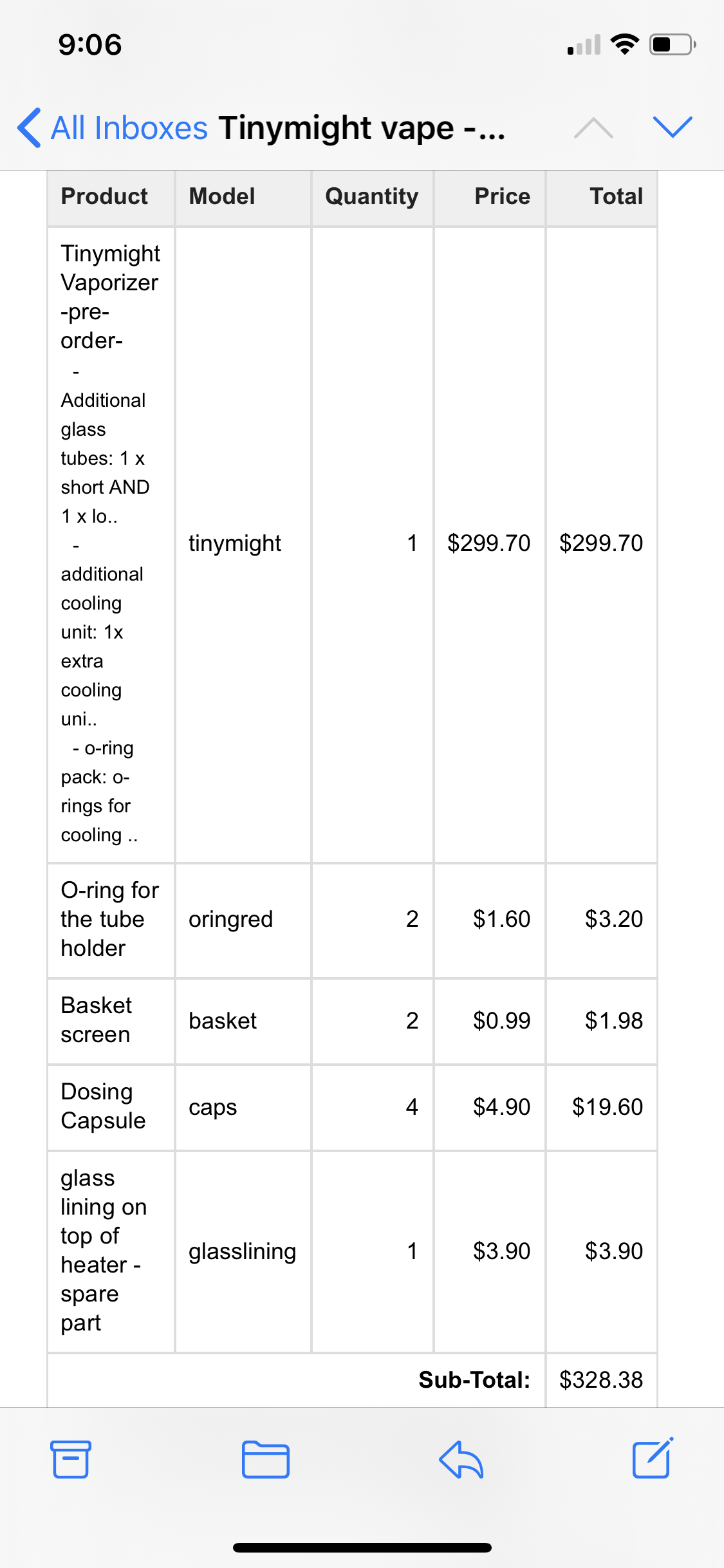Tap the Tinymight vape subject title
This screenshot has height=1568, width=724.
362,127
